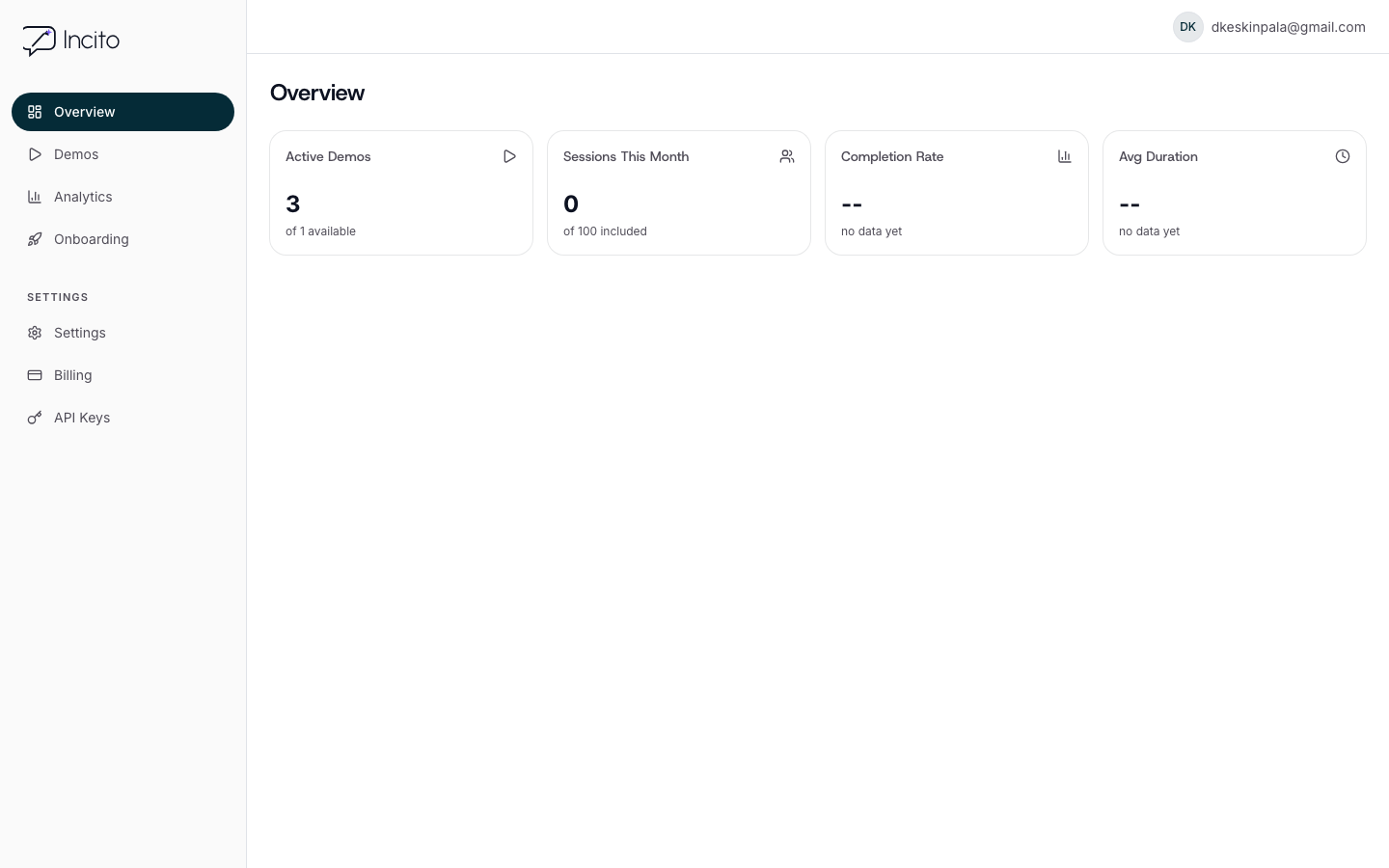Click the dkeskinpala@gmail.com account email
Screen dimensions: 1389x868
pyautogui.click(x=1289, y=27)
